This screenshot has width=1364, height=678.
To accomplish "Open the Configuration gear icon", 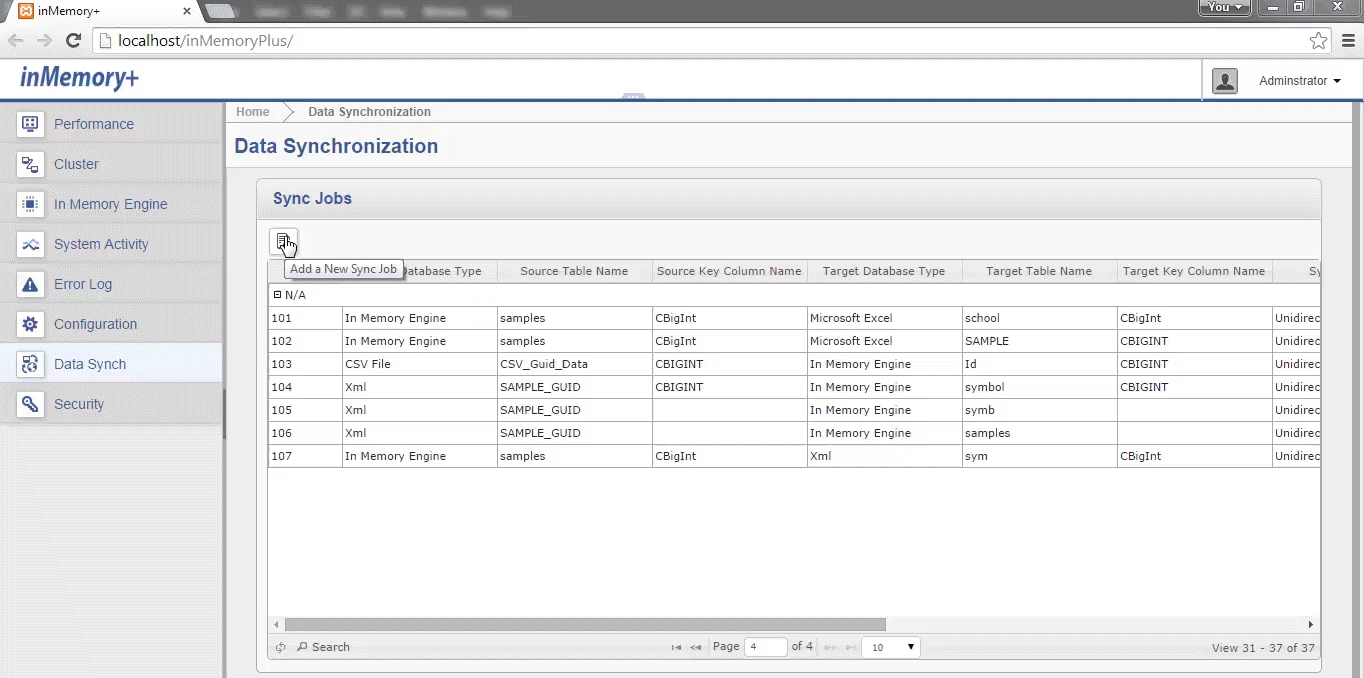I will (30, 324).
